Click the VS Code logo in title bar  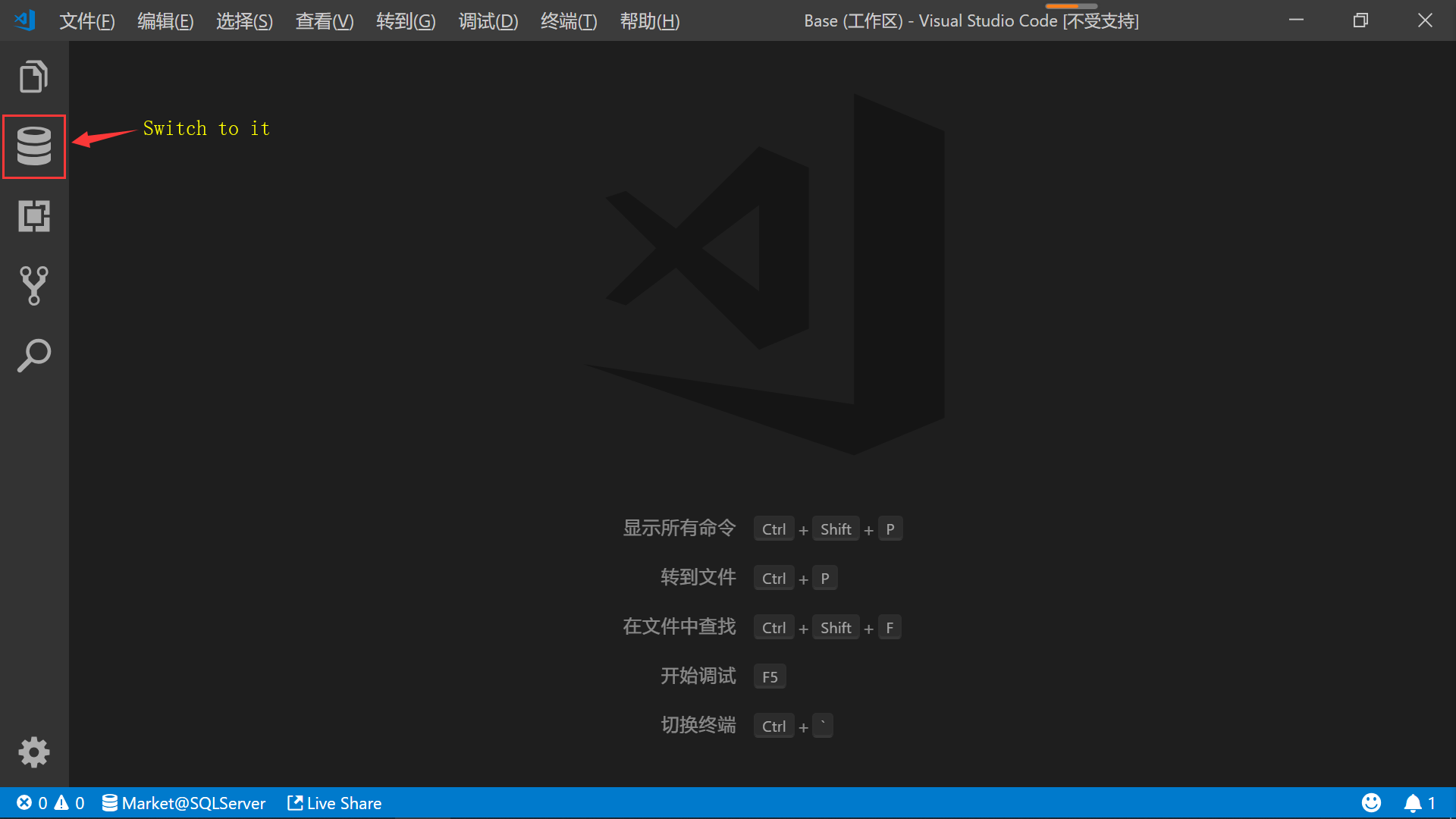tap(25, 20)
